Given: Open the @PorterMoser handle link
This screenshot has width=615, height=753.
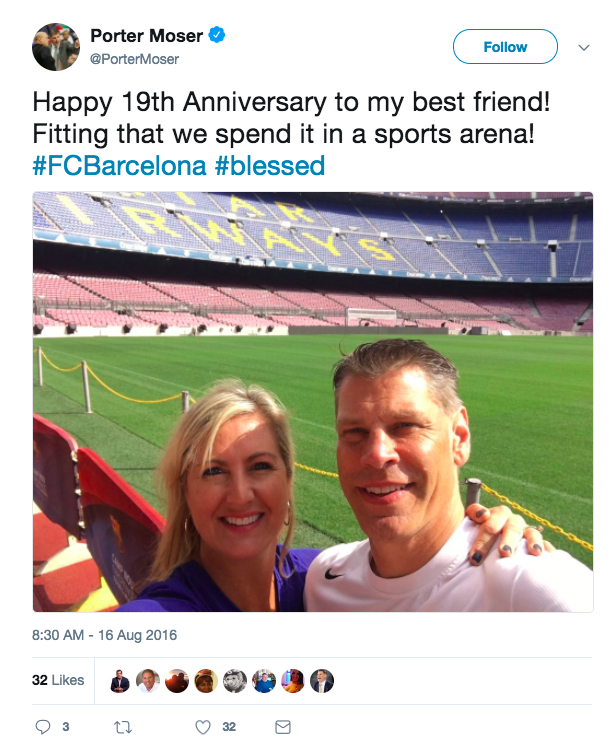Looking at the screenshot, I should 134,59.
